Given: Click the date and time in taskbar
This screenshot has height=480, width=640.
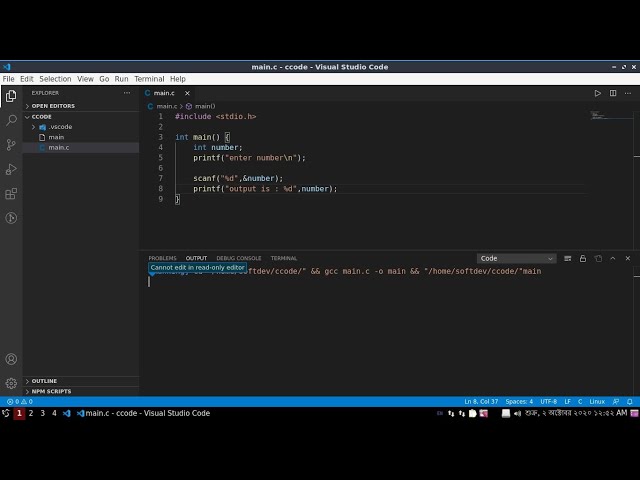Looking at the screenshot, I should [x=576, y=413].
